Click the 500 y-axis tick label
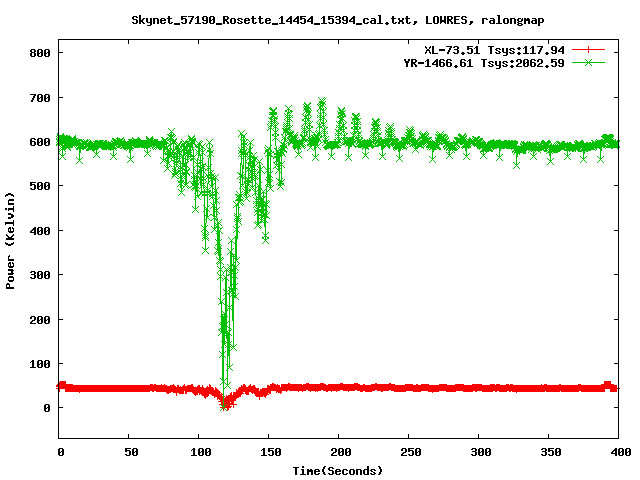640x480 pixels. 40,186
